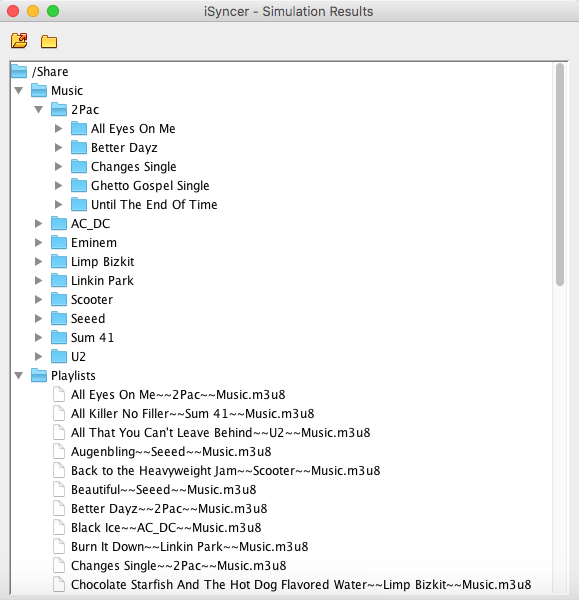This screenshot has height=600, width=579.
Task: Expand the Linkin Park folder
Action: coord(38,280)
